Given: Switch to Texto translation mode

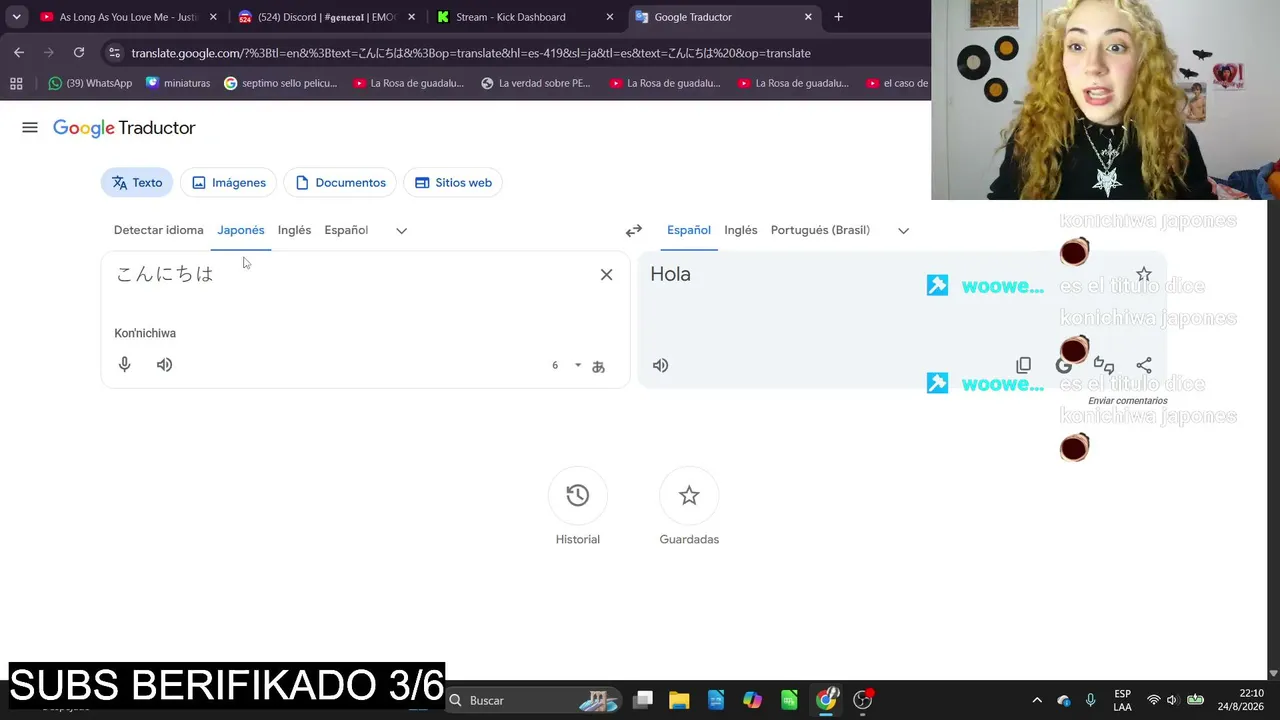Looking at the screenshot, I should (137, 183).
